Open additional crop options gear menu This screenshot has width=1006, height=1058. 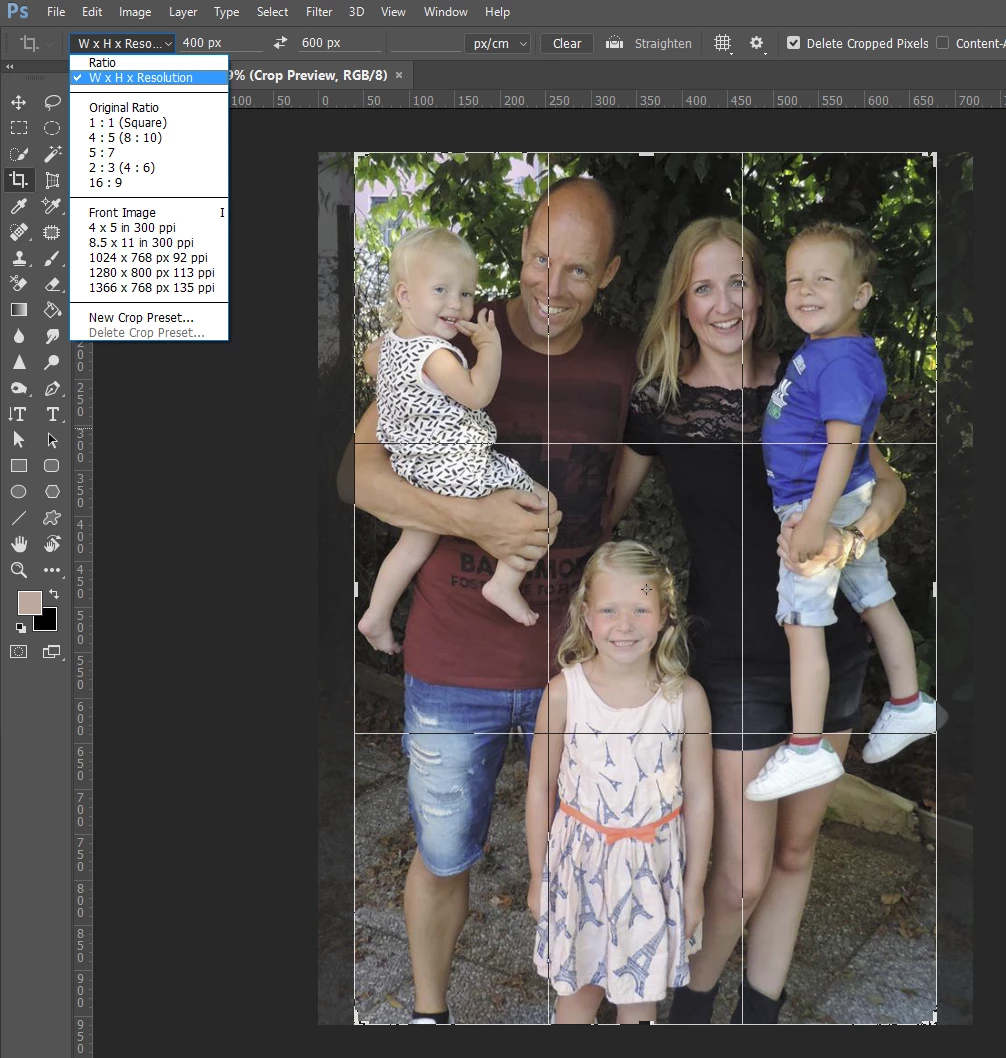pyautogui.click(x=757, y=44)
